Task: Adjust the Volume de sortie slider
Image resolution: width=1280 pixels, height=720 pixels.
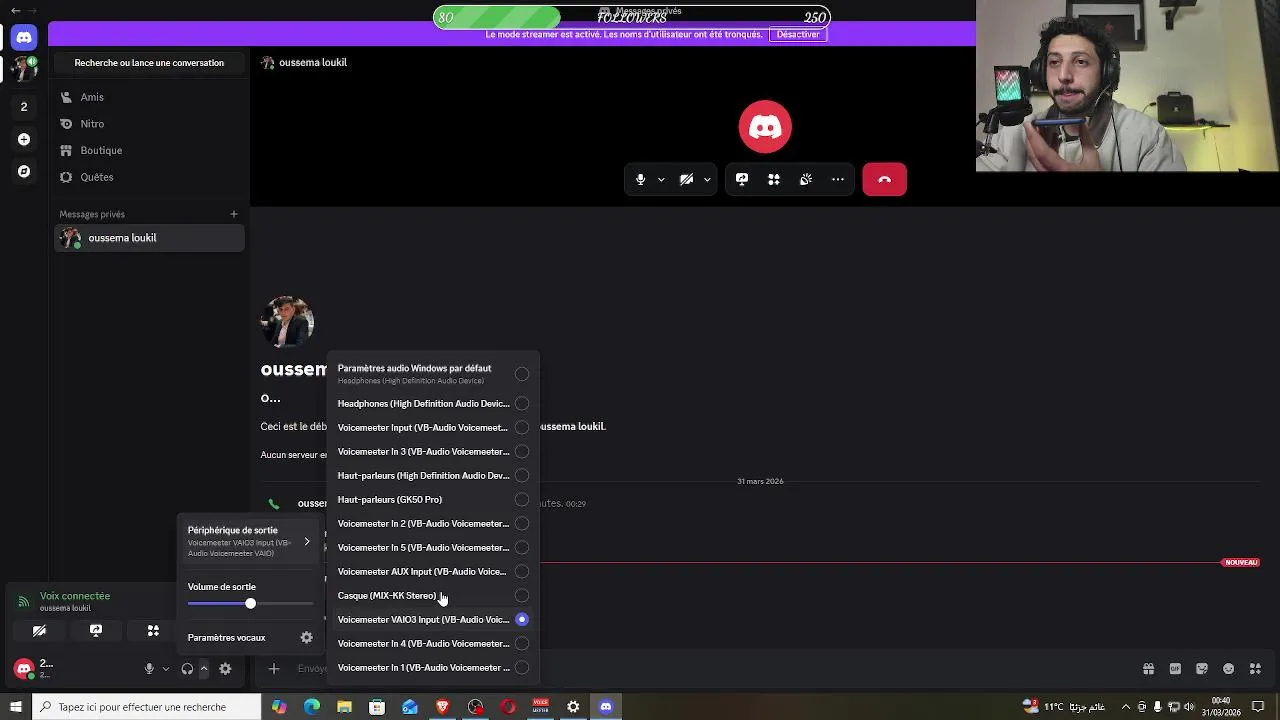Action: click(250, 604)
